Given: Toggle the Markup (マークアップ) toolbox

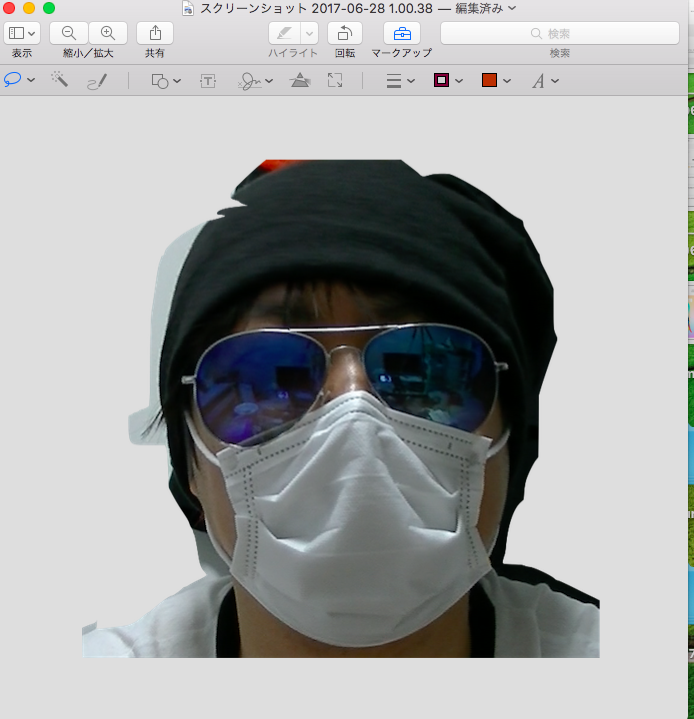Looking at the screenshot, I should [x=402, y=33].
